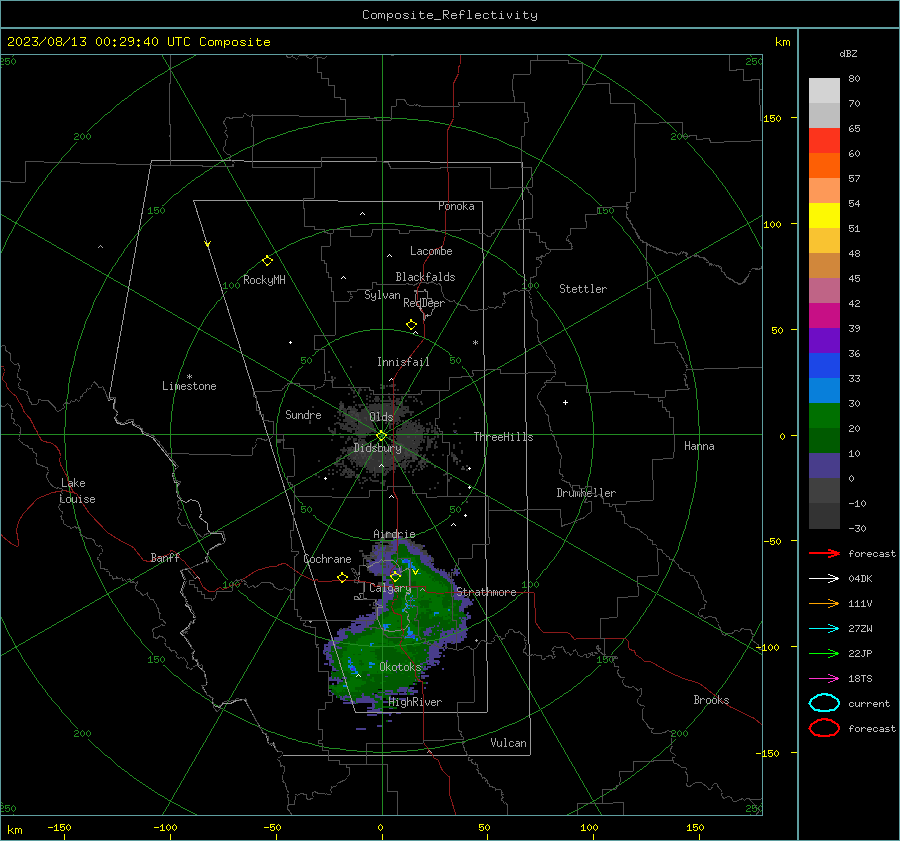Click the Lacombe label
This screenshot has width=900, height=841.
coord(431,251)
